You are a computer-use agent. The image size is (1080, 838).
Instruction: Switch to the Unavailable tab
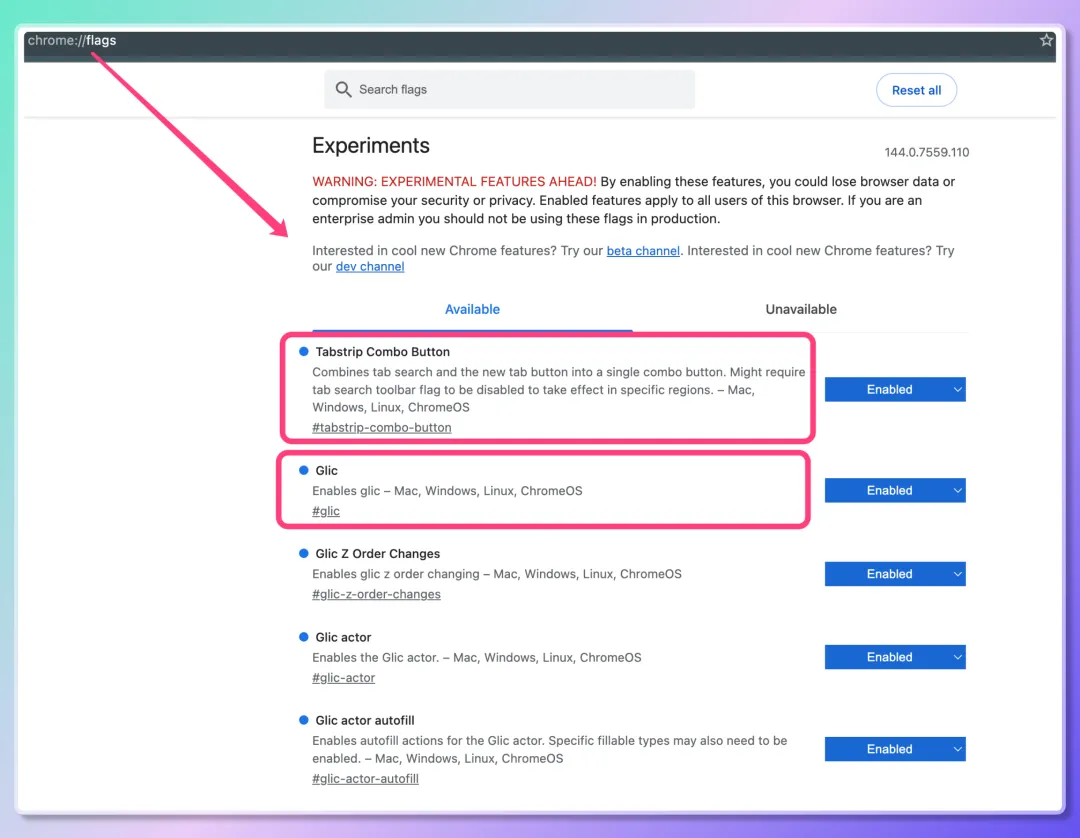(800, 310)
